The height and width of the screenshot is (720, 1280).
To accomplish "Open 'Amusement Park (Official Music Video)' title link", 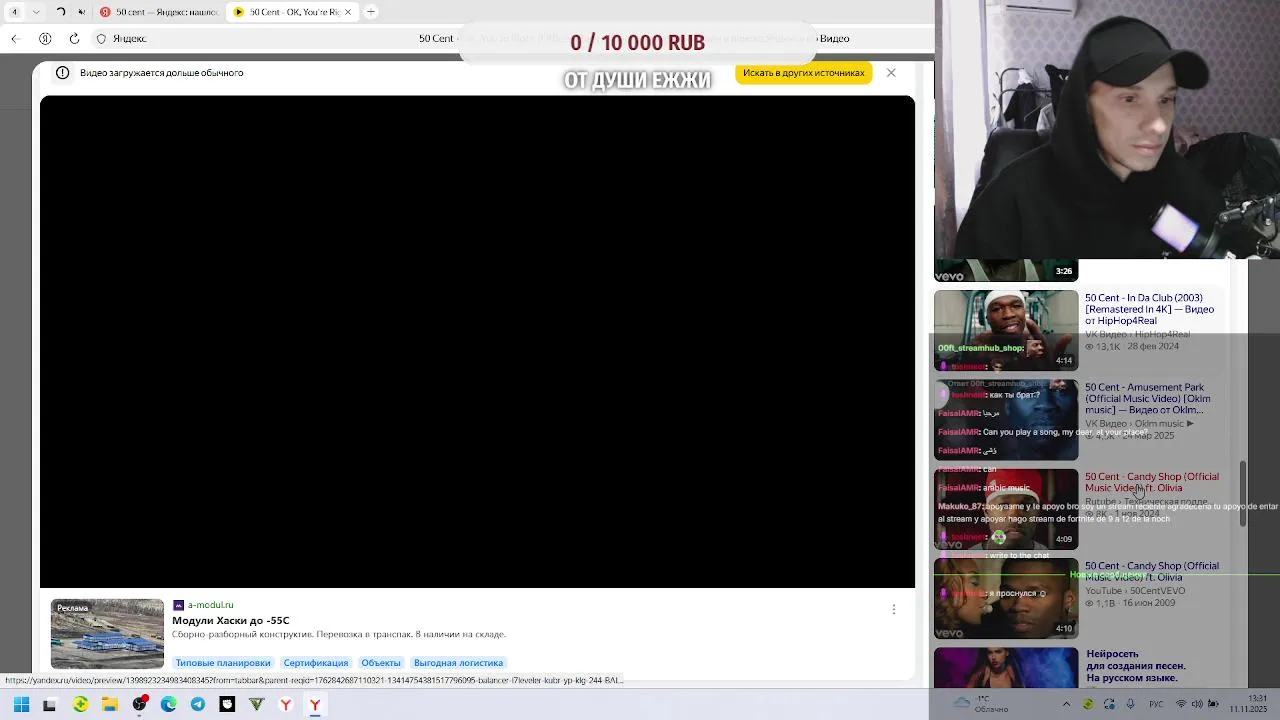I will 1148,398.
